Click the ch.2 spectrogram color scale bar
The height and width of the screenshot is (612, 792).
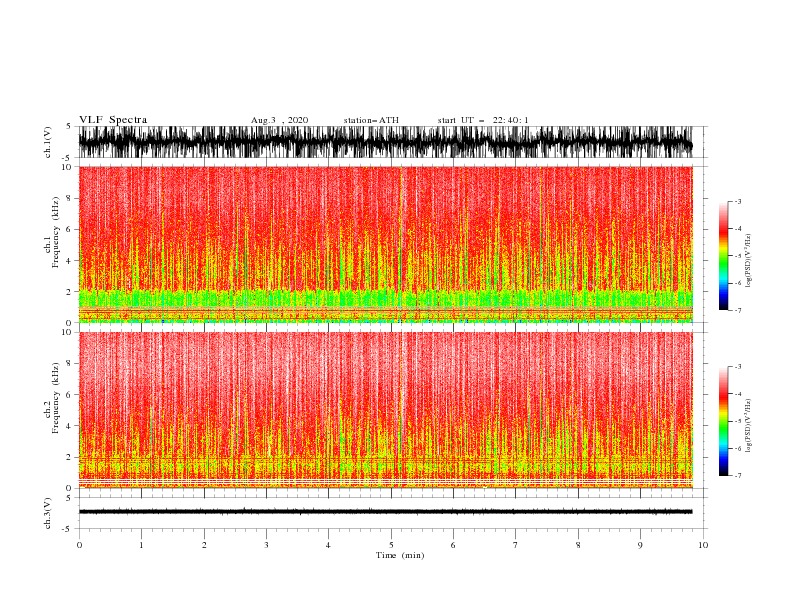723,421
